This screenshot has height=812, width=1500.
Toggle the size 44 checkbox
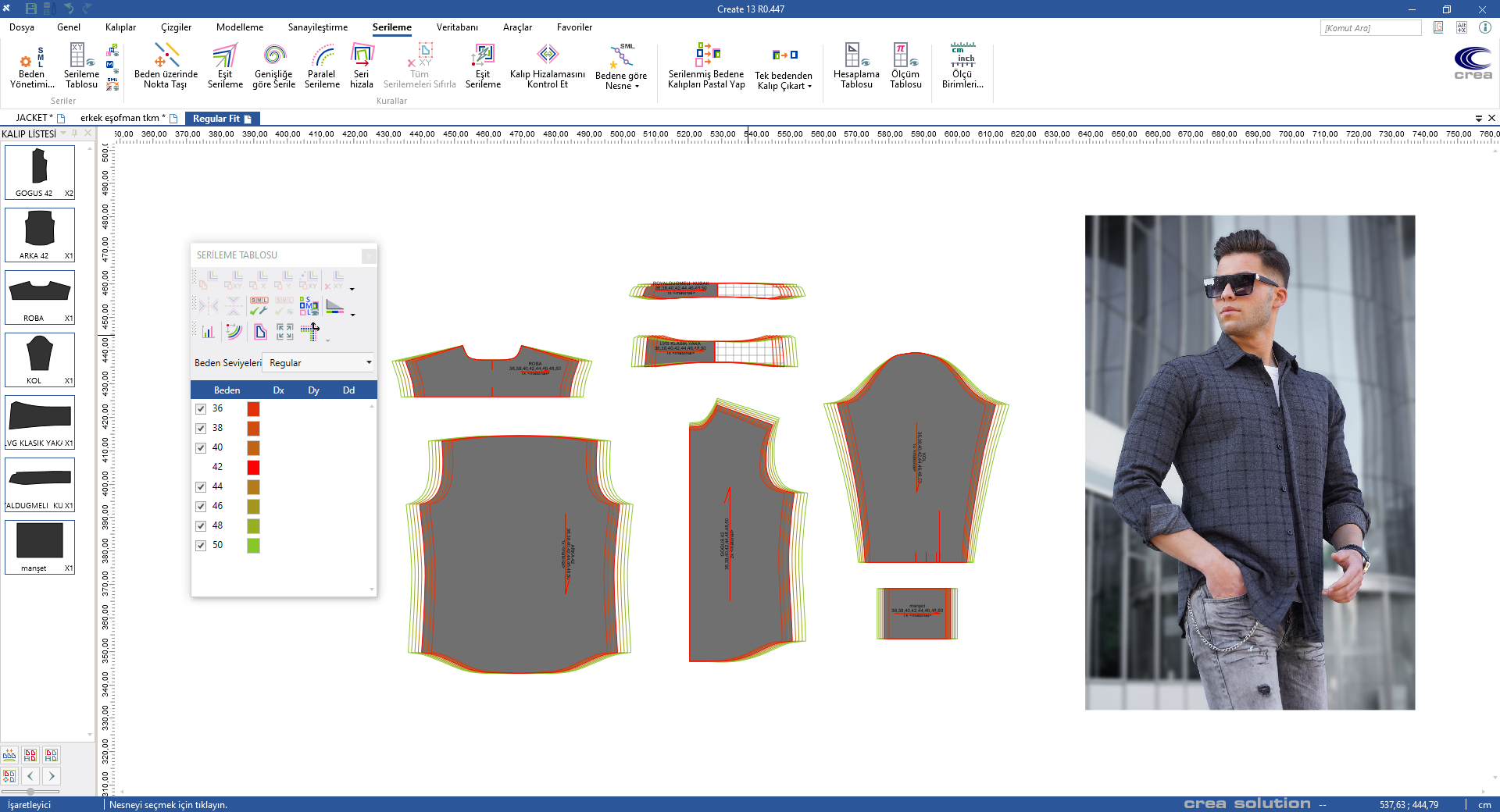[x=201, y=487]
